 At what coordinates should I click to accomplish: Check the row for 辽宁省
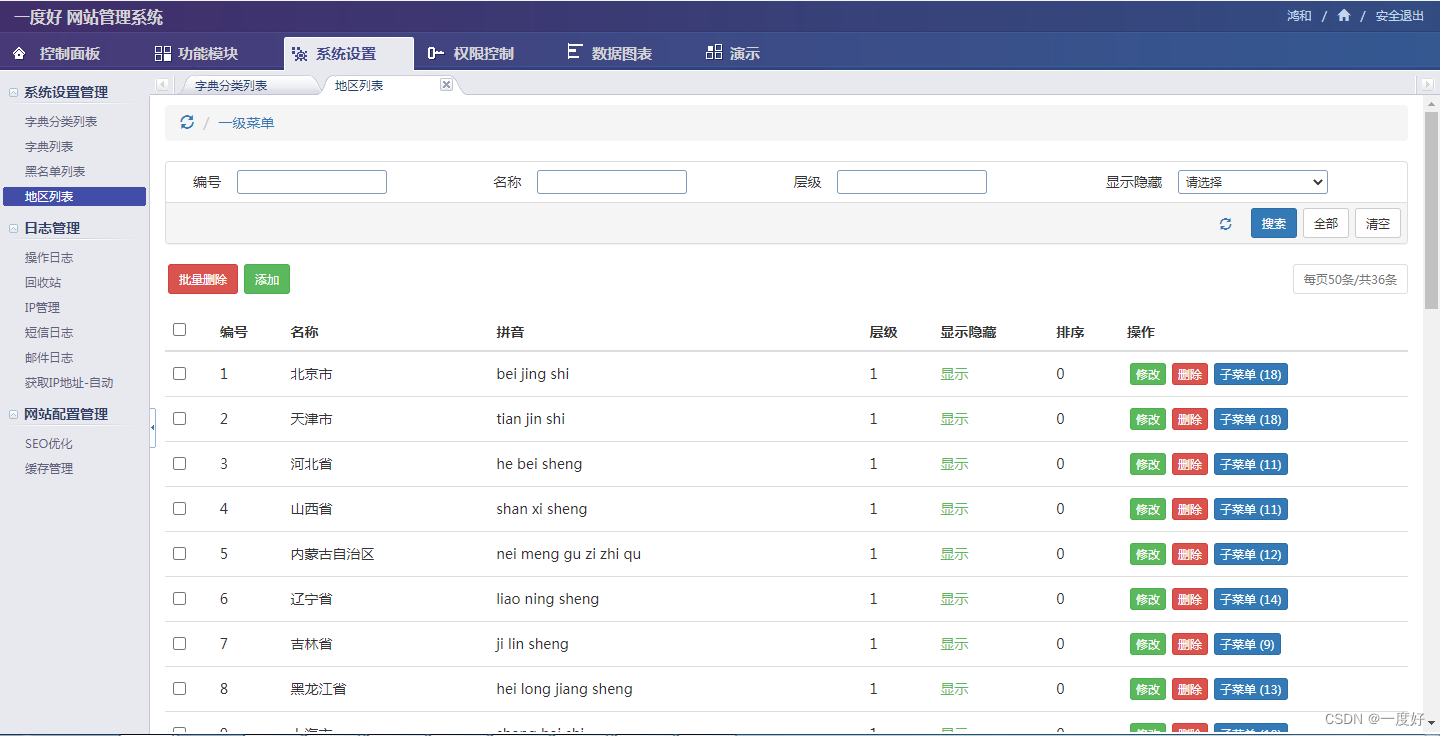179,599
